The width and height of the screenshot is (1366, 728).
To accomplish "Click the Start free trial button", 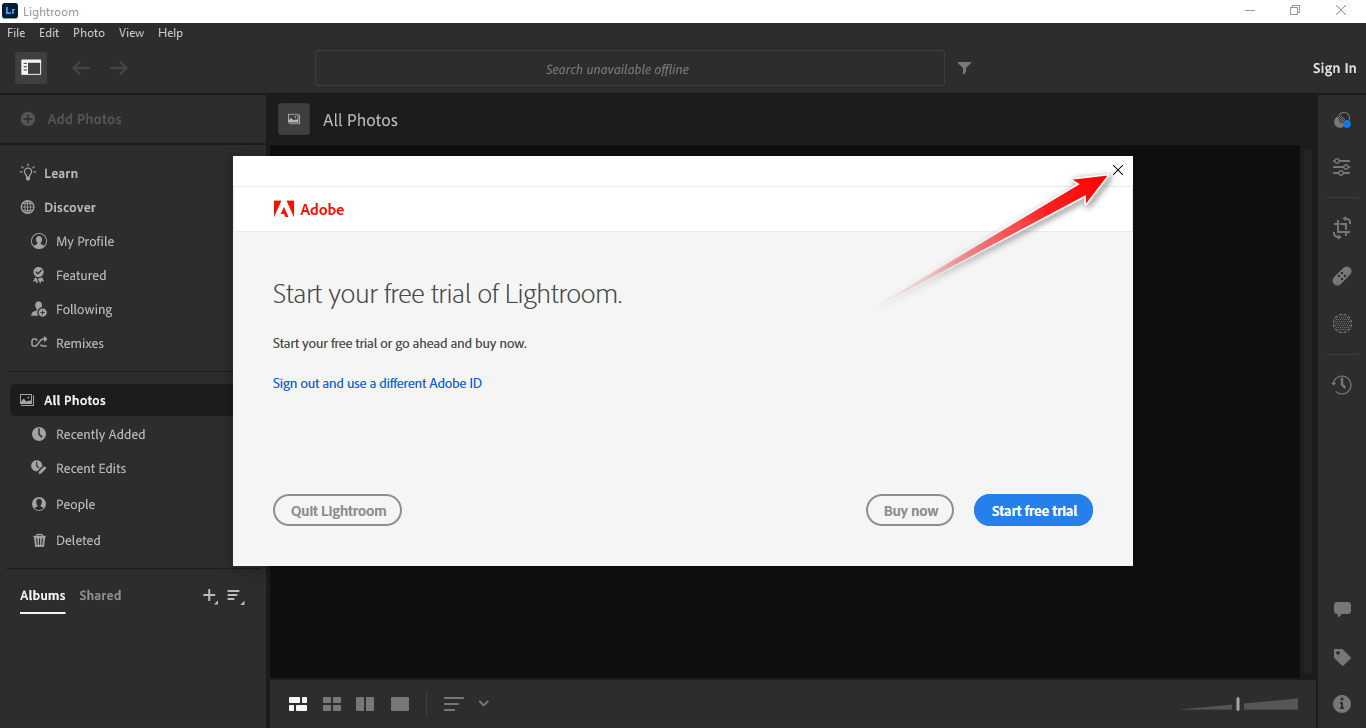I will 1033,511.
